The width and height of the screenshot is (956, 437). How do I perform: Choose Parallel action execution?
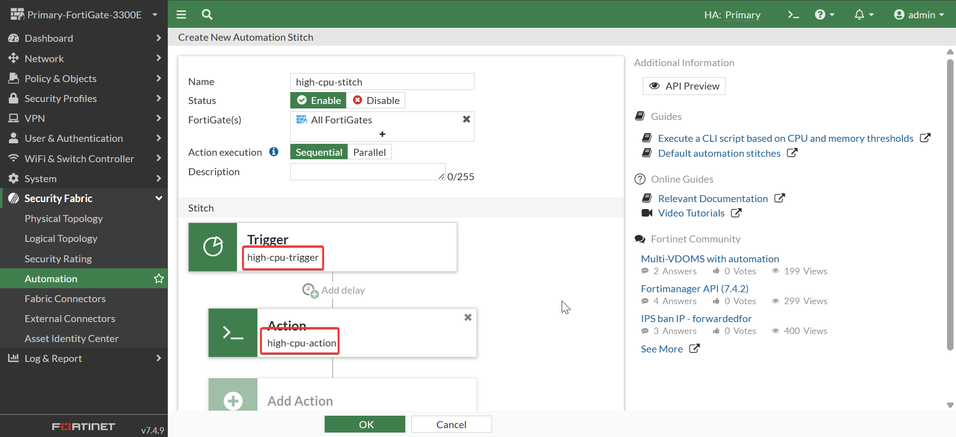(x=369, y=152)
